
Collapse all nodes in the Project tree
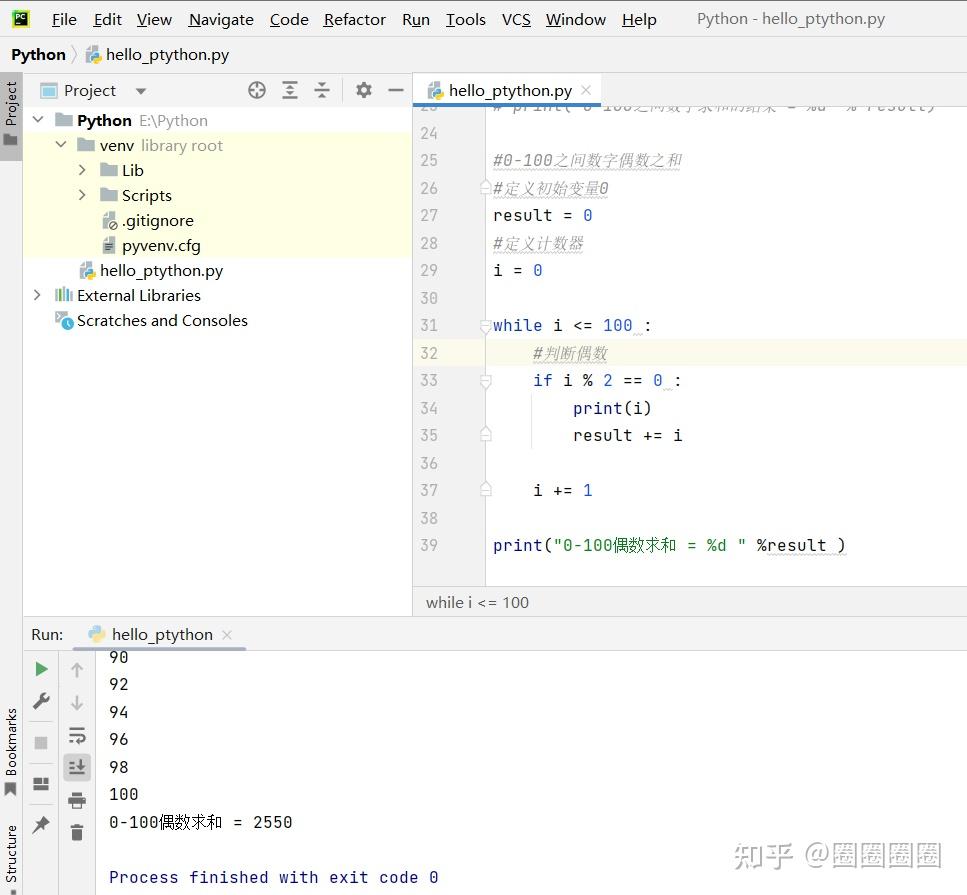coord(322,90)
